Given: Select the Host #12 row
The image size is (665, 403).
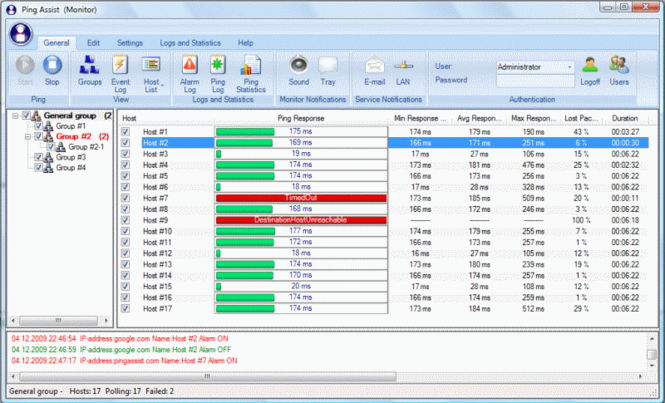Looking at the screenshot, I should point(385,253).
